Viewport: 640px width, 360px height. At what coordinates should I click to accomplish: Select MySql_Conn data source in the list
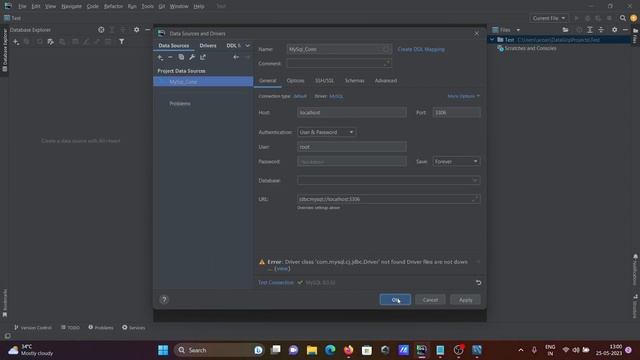pos(203,82)
